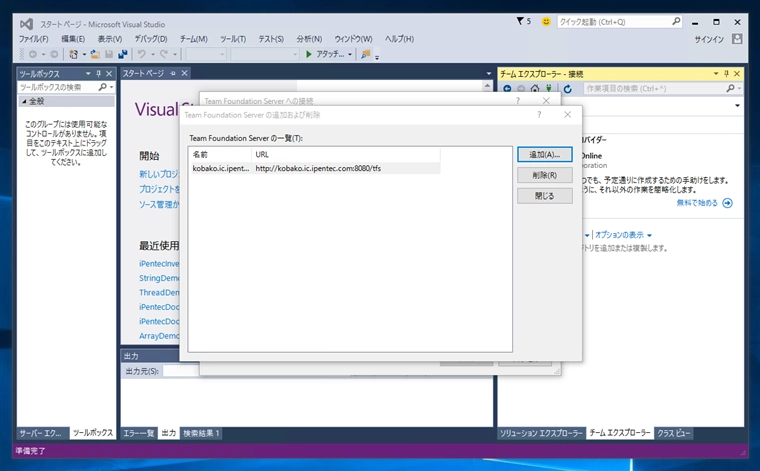Close the ツールボックス panel
The width and height of the screenshot is (760, 471).
pyautogui.click(x=109, y=74)
